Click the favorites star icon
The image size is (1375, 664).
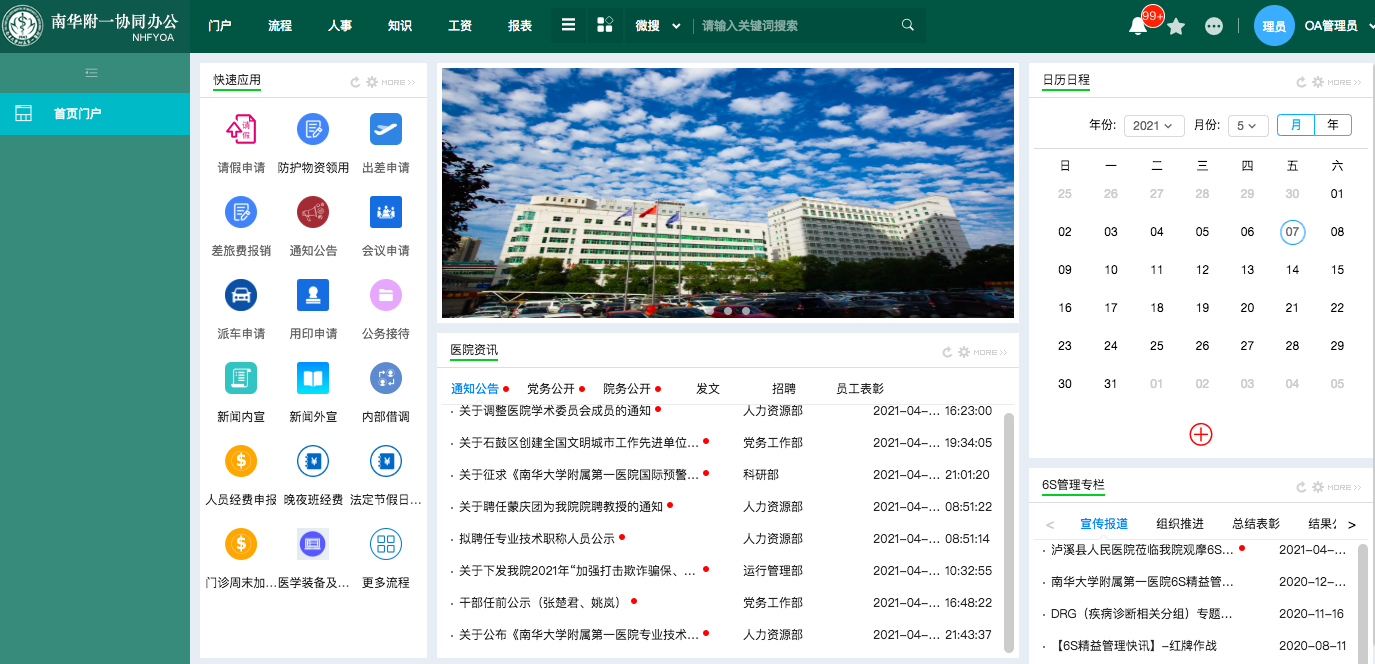click(x=1176, y=27)
